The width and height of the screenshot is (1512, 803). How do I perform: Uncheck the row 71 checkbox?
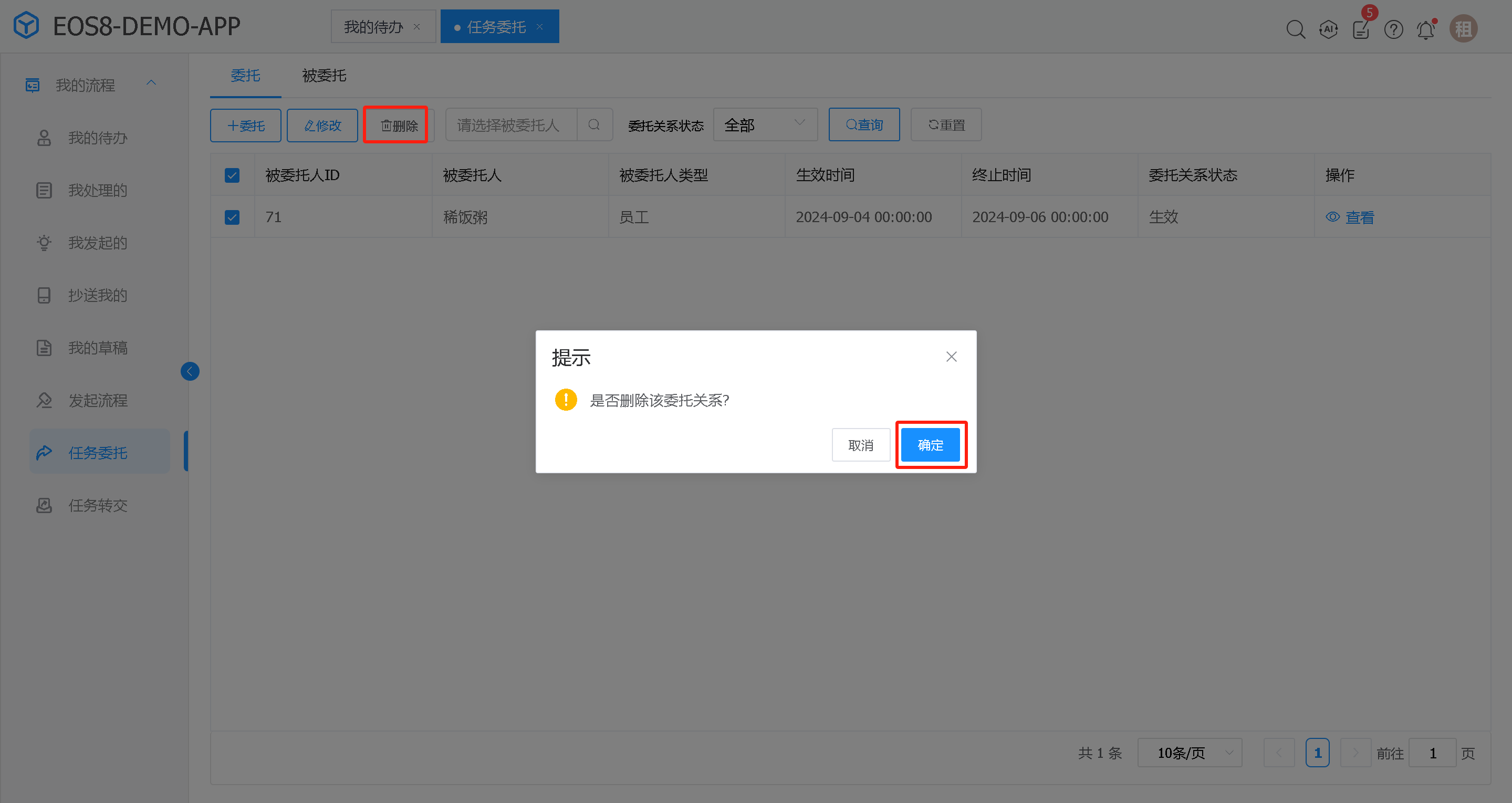click(232, 217)
